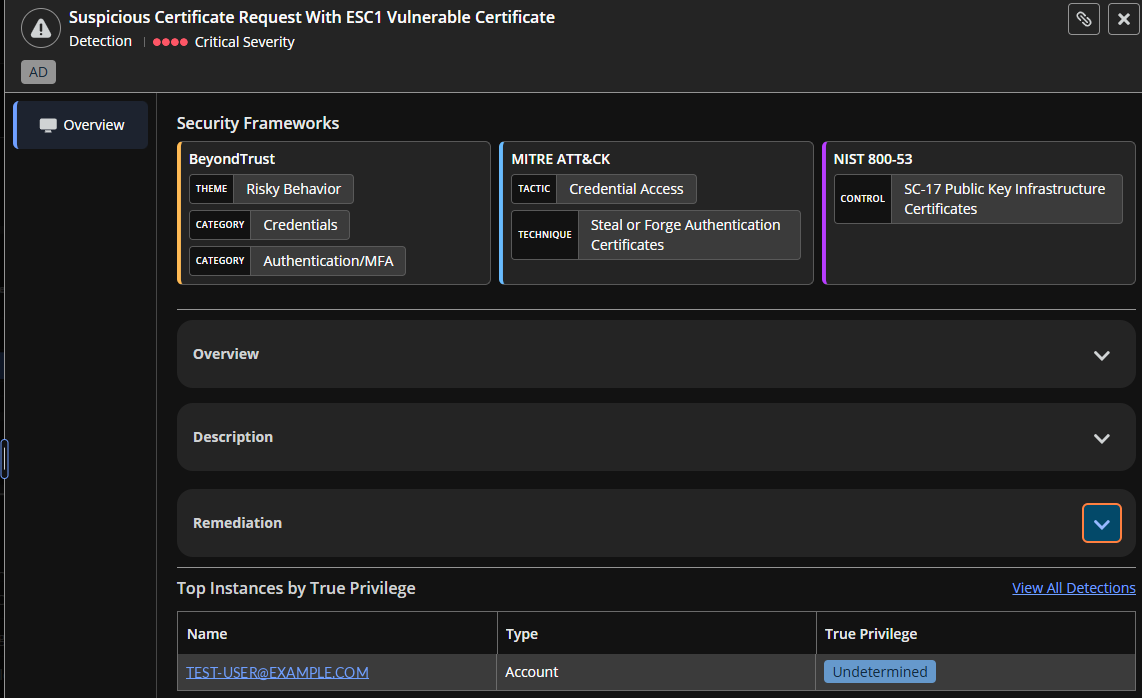Click the BeyondTrust framework heading
The width and height of the screenshot is (1142, 698).
pos(232,159)
